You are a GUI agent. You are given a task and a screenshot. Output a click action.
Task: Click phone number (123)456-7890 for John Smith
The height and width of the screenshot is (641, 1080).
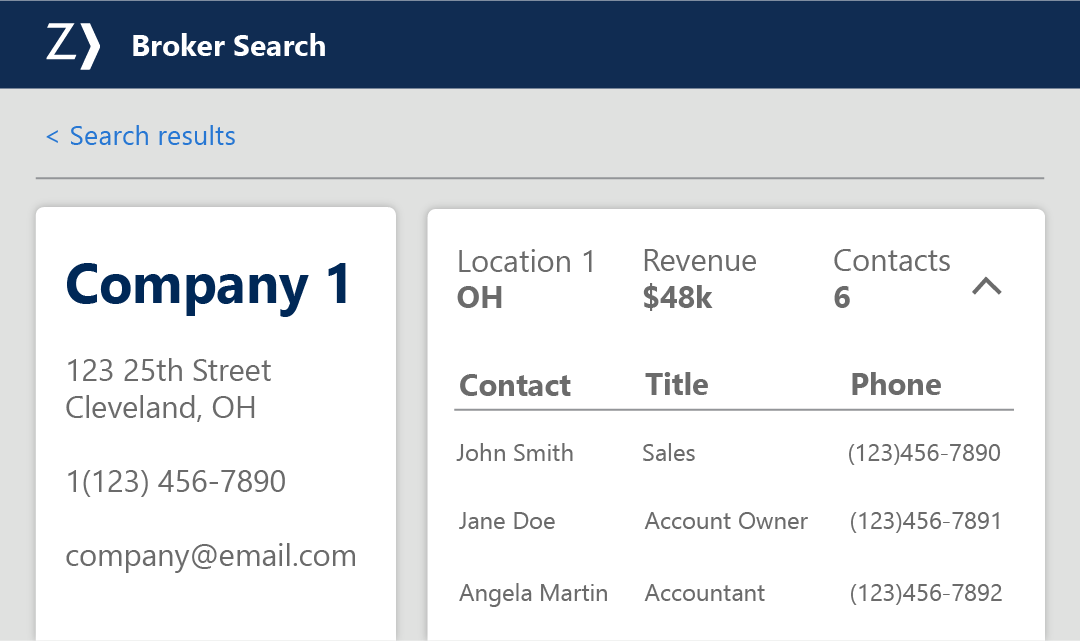[924, 453]
